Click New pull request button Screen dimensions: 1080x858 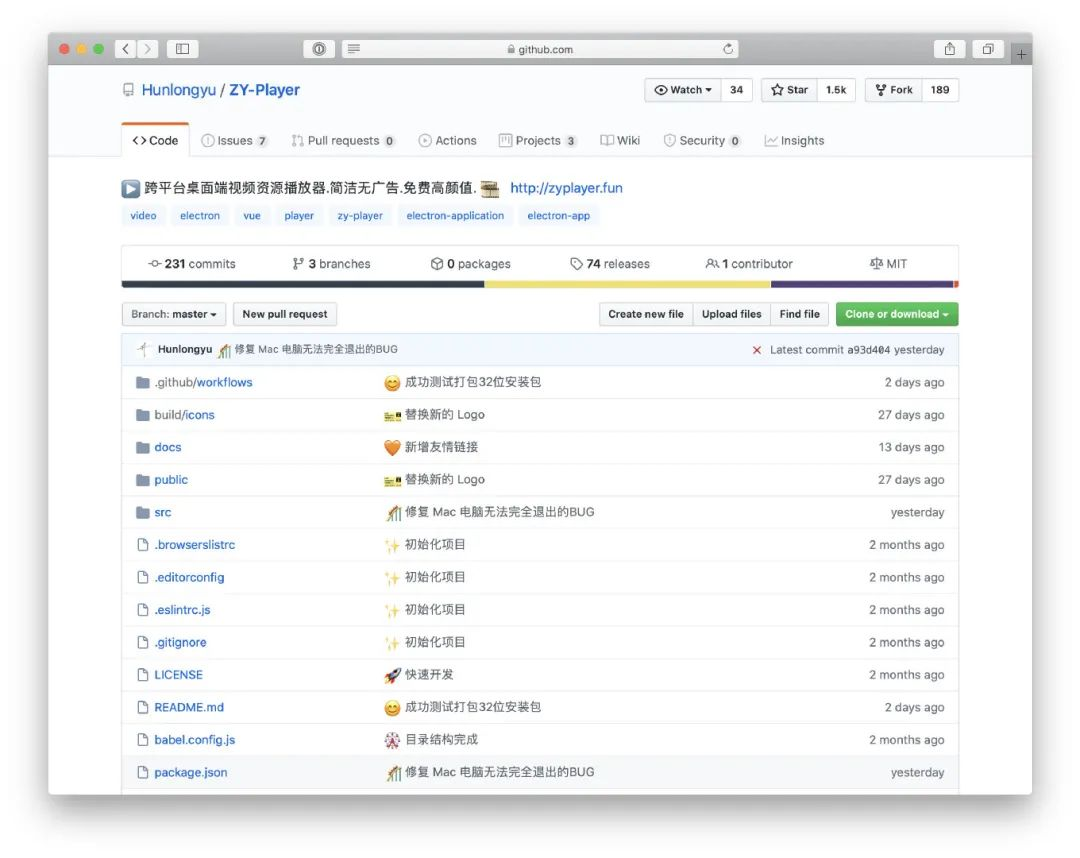[x=284, y=314]
